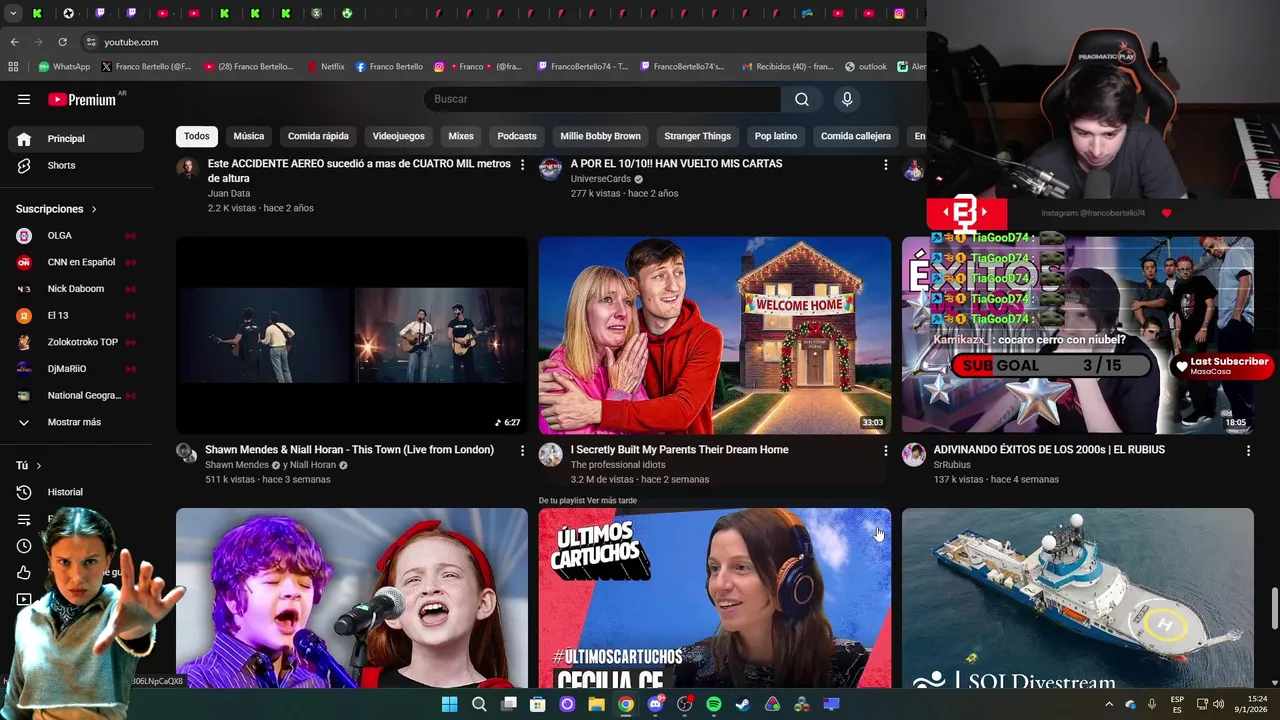Viewport: 1280px width, 720px height.
Task: Open options menu for HAN VUELTO MIS CARTAS video
Action: pyautogui.click(x=885, y=164)
